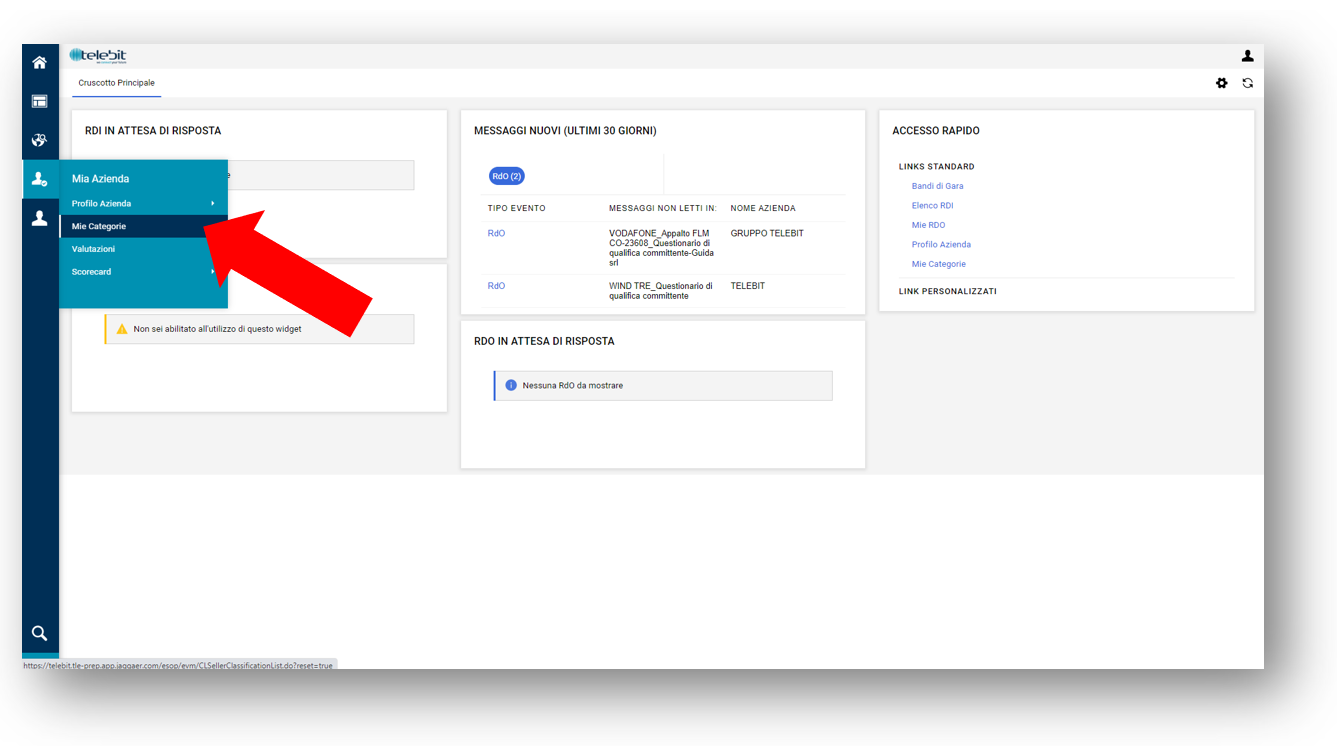
Task: Open the Mie RDO quick link
Action: click(928, 225)
